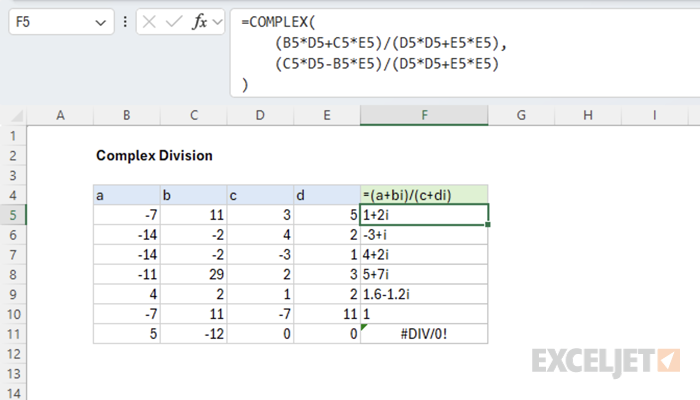Click cell F6 showing -3+i
Screen dimensions: 700x400
pyautogui.click(x=424, y=235)
